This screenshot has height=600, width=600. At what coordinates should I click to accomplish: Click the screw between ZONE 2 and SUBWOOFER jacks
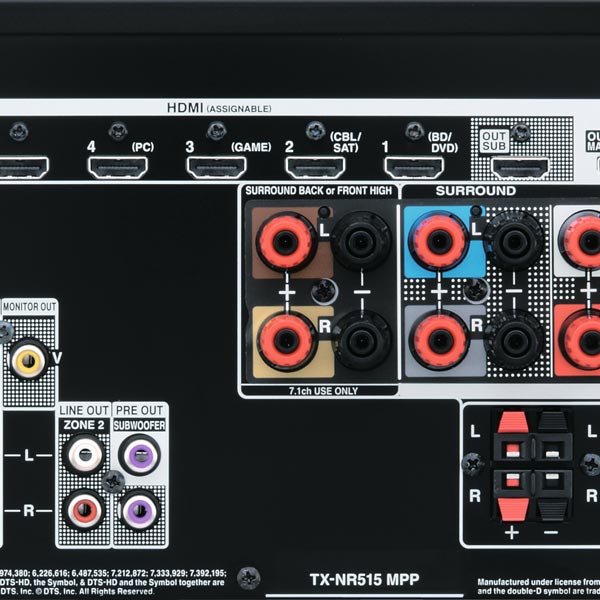click(x=113, y=482)
